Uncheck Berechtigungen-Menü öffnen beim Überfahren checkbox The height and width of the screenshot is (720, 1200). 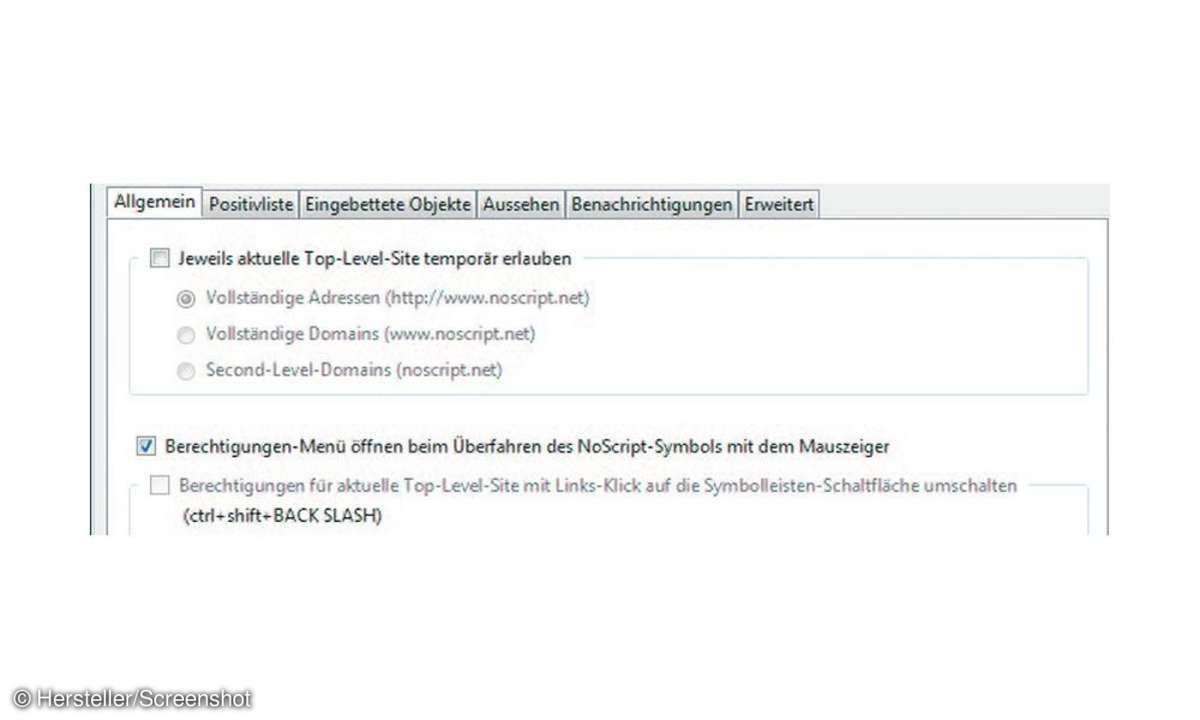(x=146, y=446)
